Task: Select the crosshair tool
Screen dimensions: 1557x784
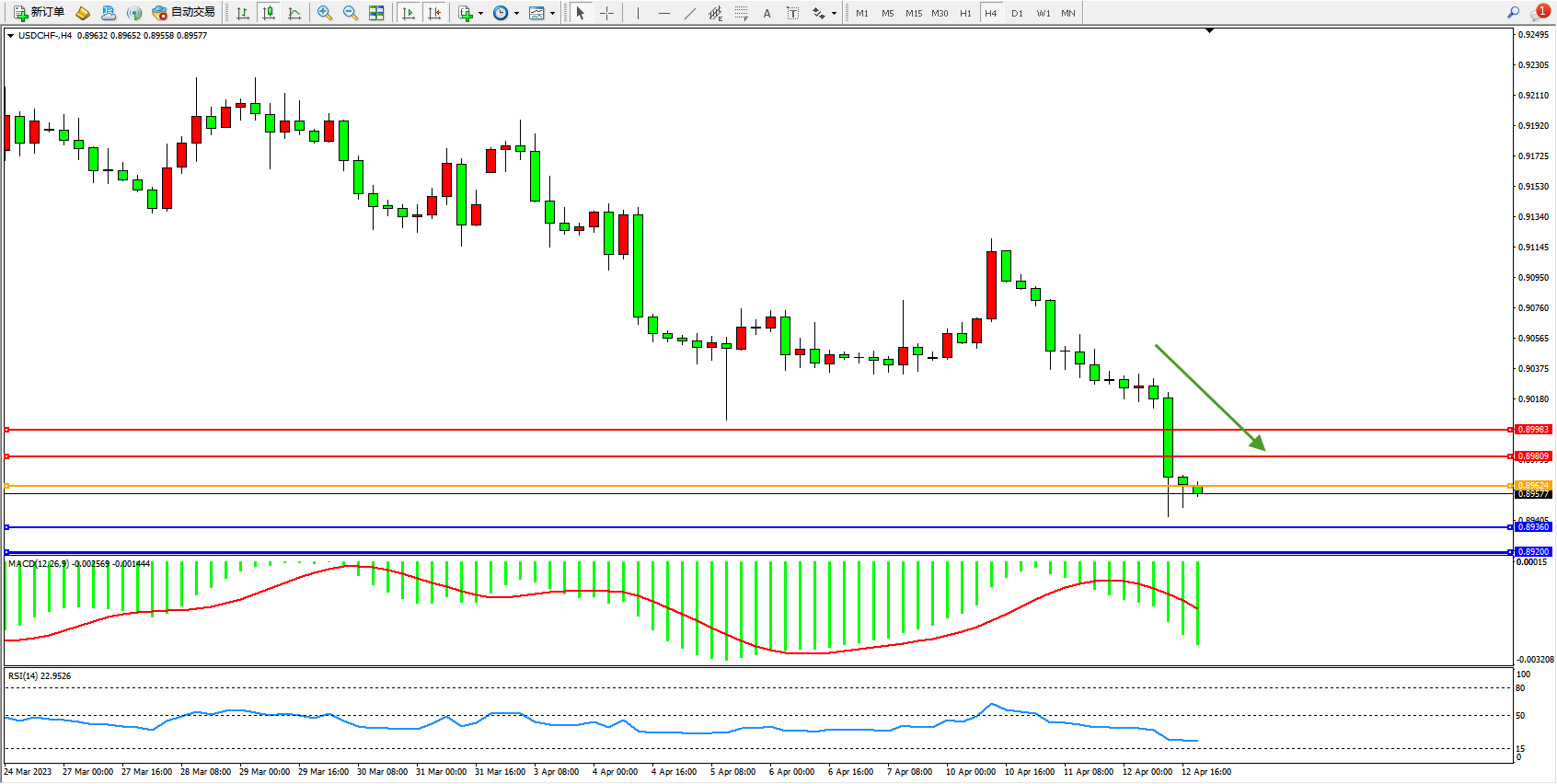Action: [606, 13]
